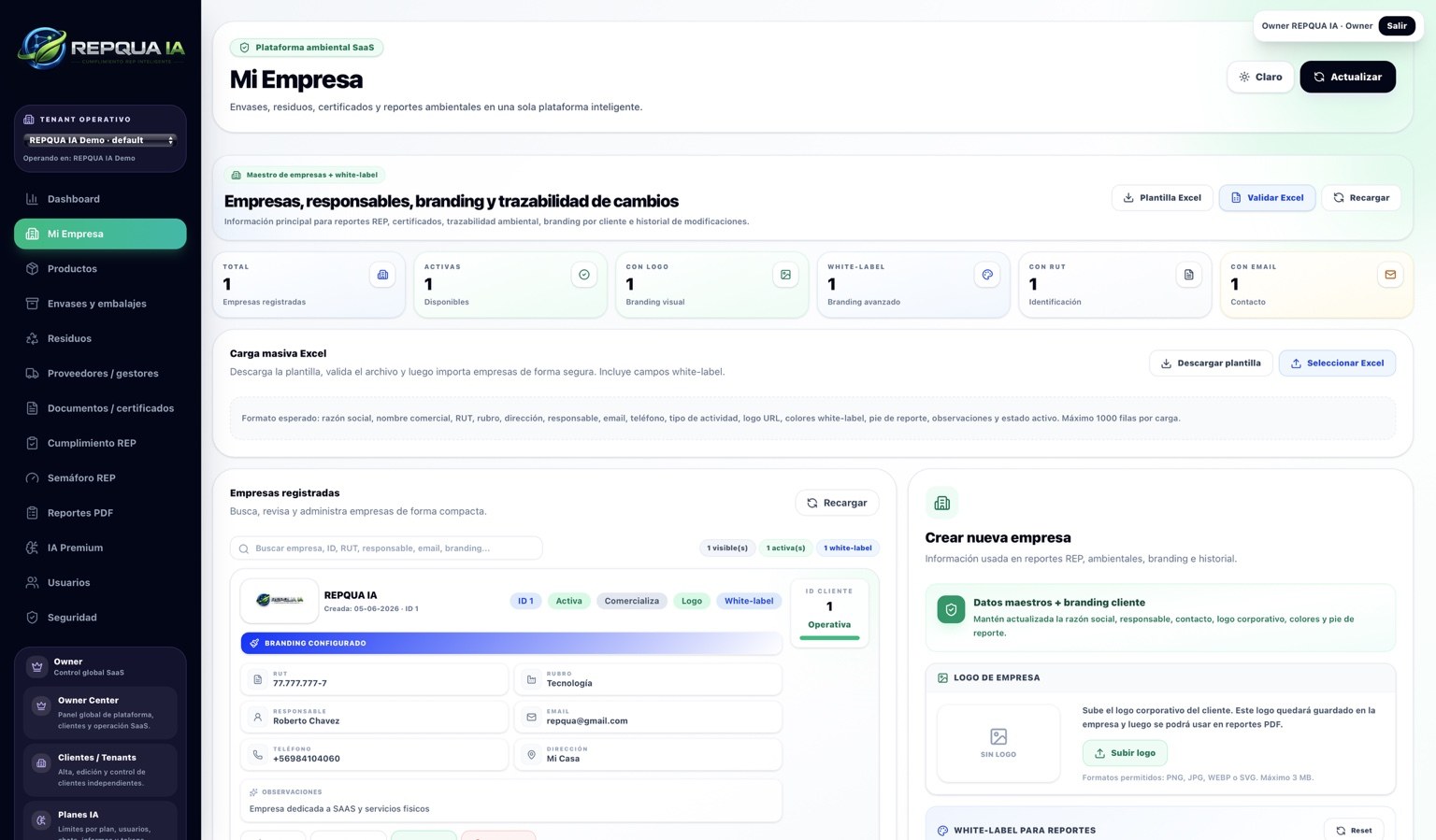Click the IA Premium sparkle icon

32,548
